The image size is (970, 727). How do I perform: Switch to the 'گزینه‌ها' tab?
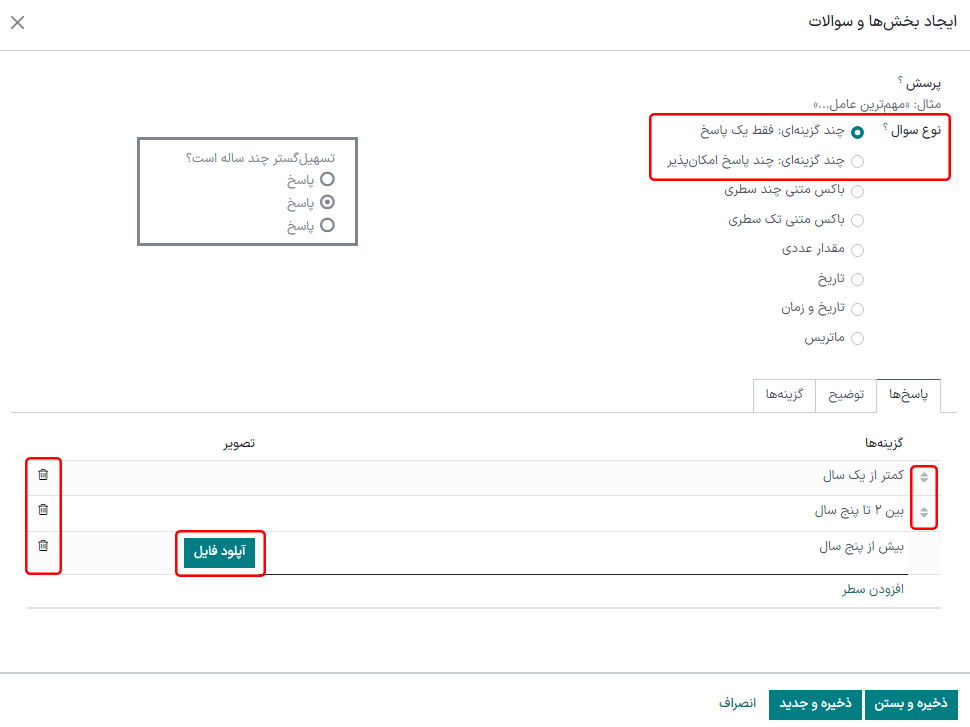785,395
